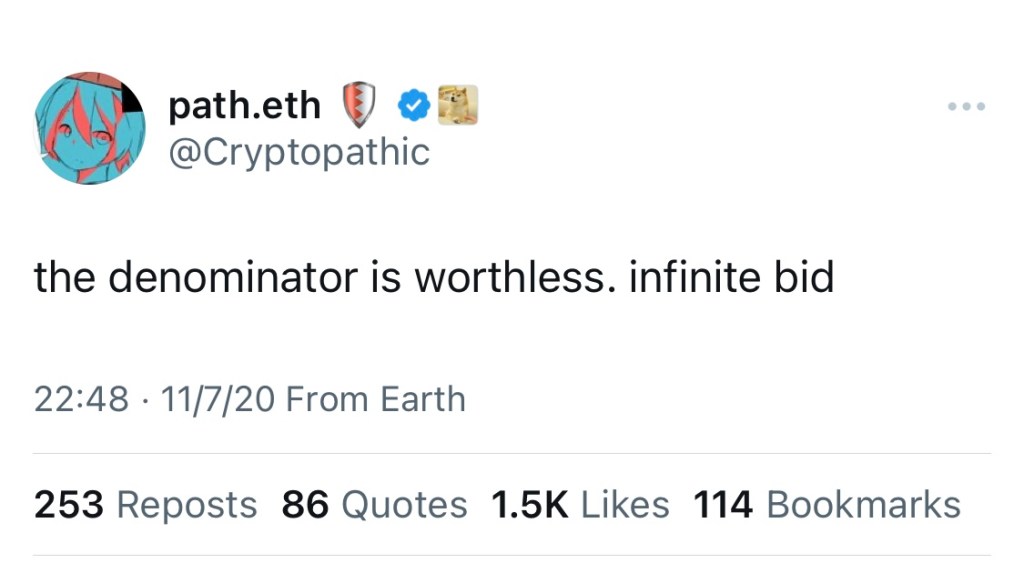Open the more options three-dot menu

pyautogui.click(x=967, y=106)
